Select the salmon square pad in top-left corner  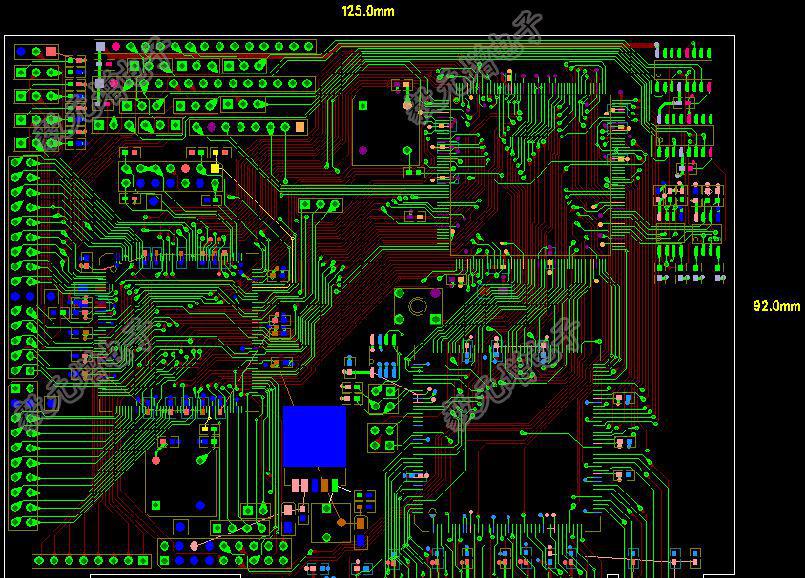click(x=51, y=50)
